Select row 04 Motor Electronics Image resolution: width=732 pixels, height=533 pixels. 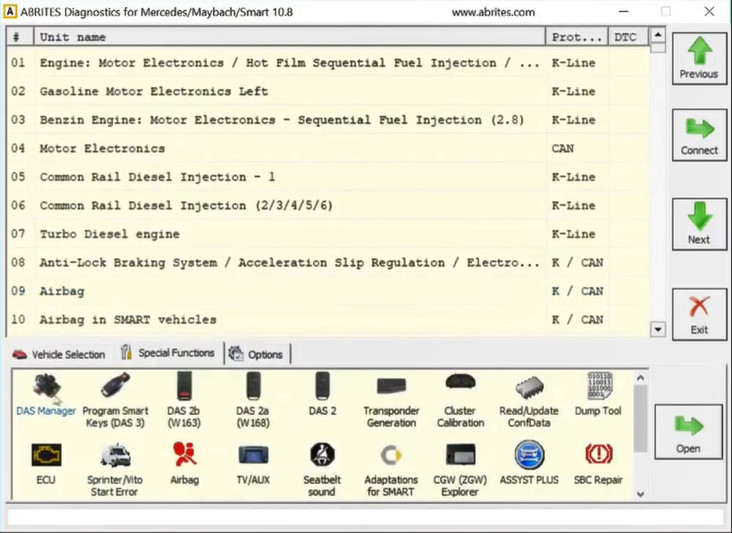click(x=328, y=148)
